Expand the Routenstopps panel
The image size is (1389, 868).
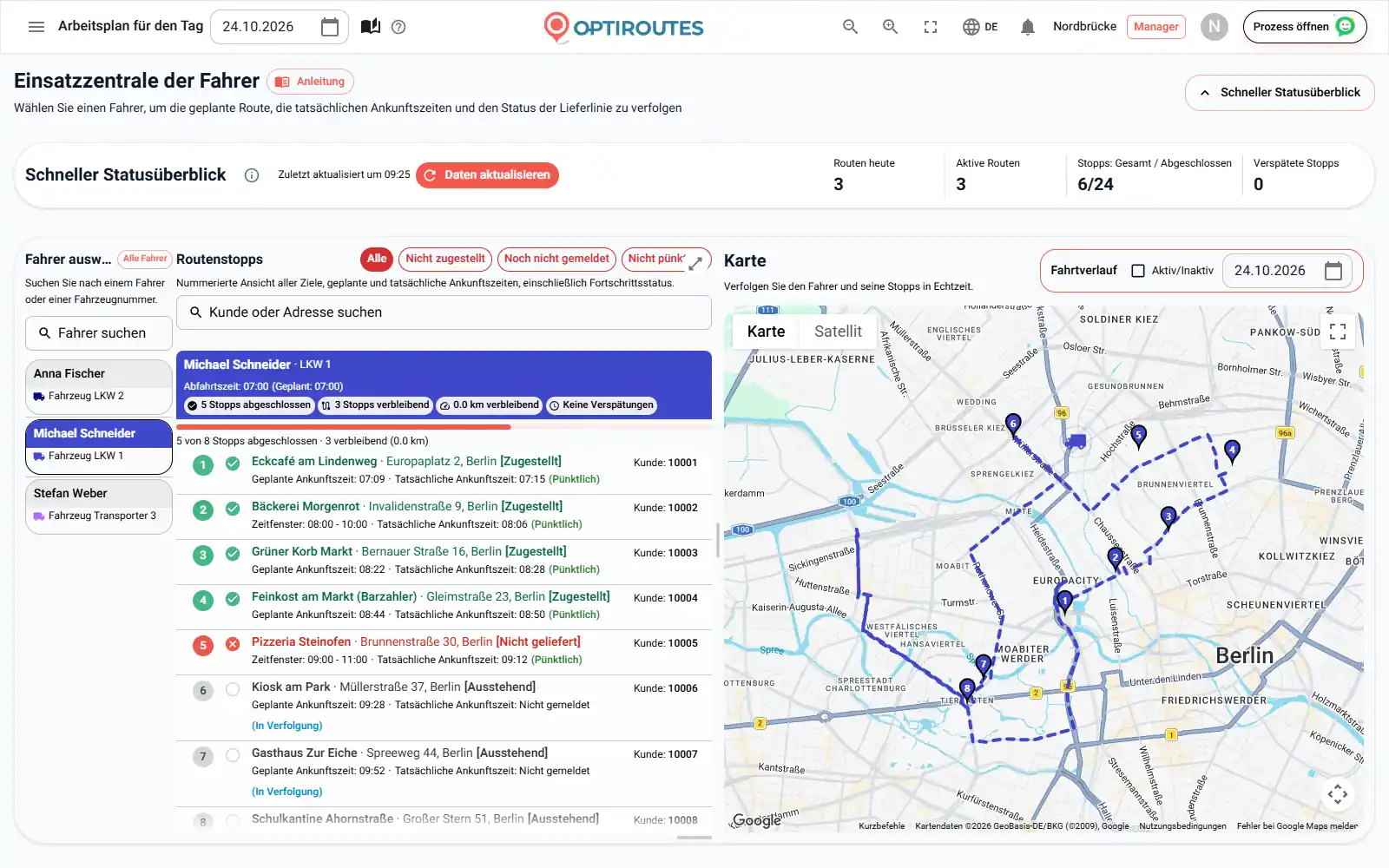pos(695,263)
